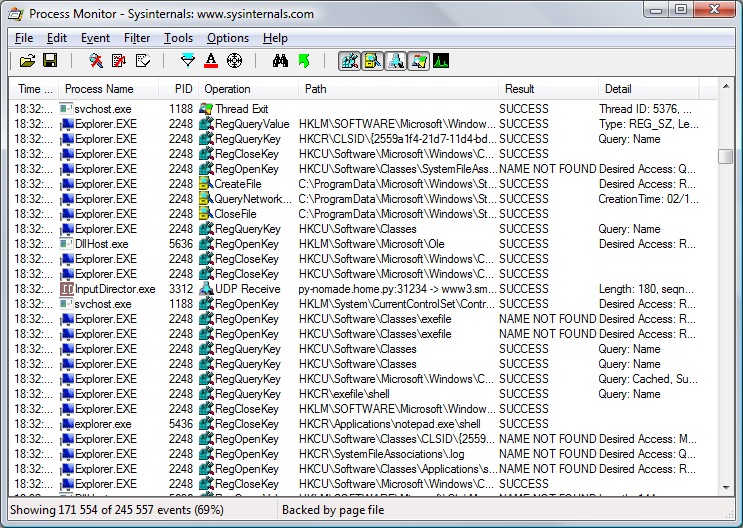743x528 pixels.
Task: Save events with the floppy disk icon
Action: (x=50, y=61)
